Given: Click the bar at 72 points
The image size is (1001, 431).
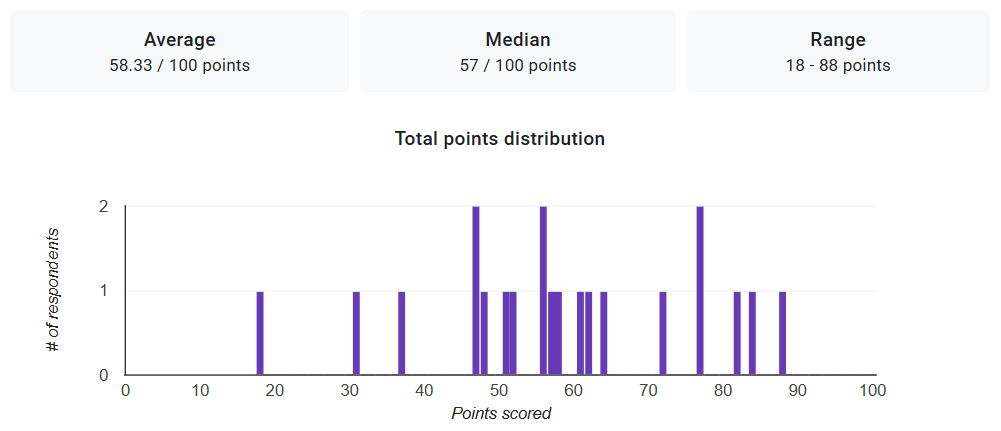Looking at the screenshot, I should 663,334.
